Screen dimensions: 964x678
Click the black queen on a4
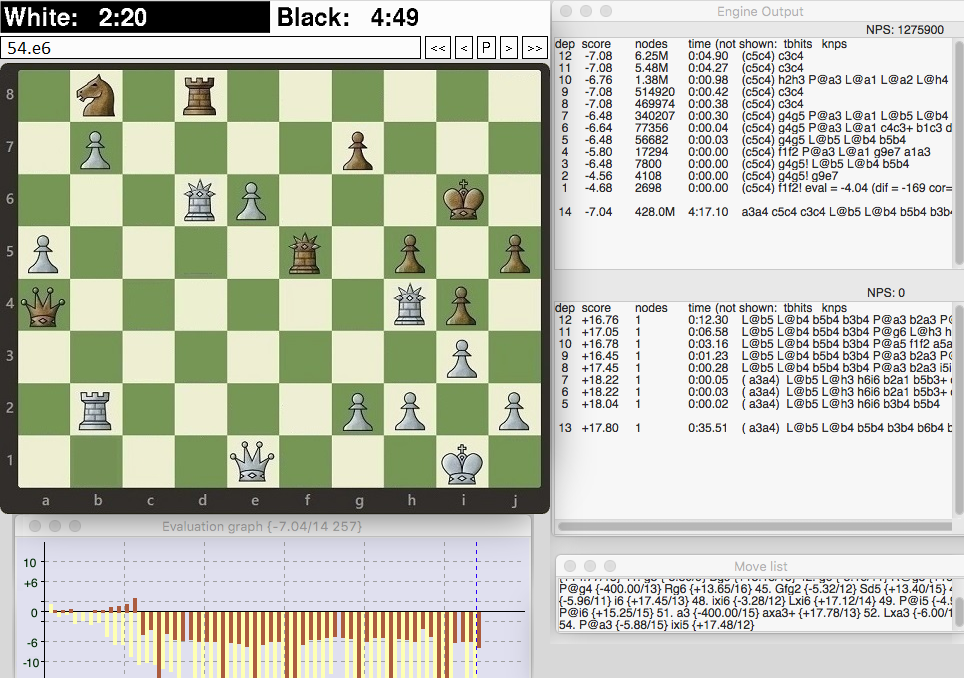click(45, 306)
